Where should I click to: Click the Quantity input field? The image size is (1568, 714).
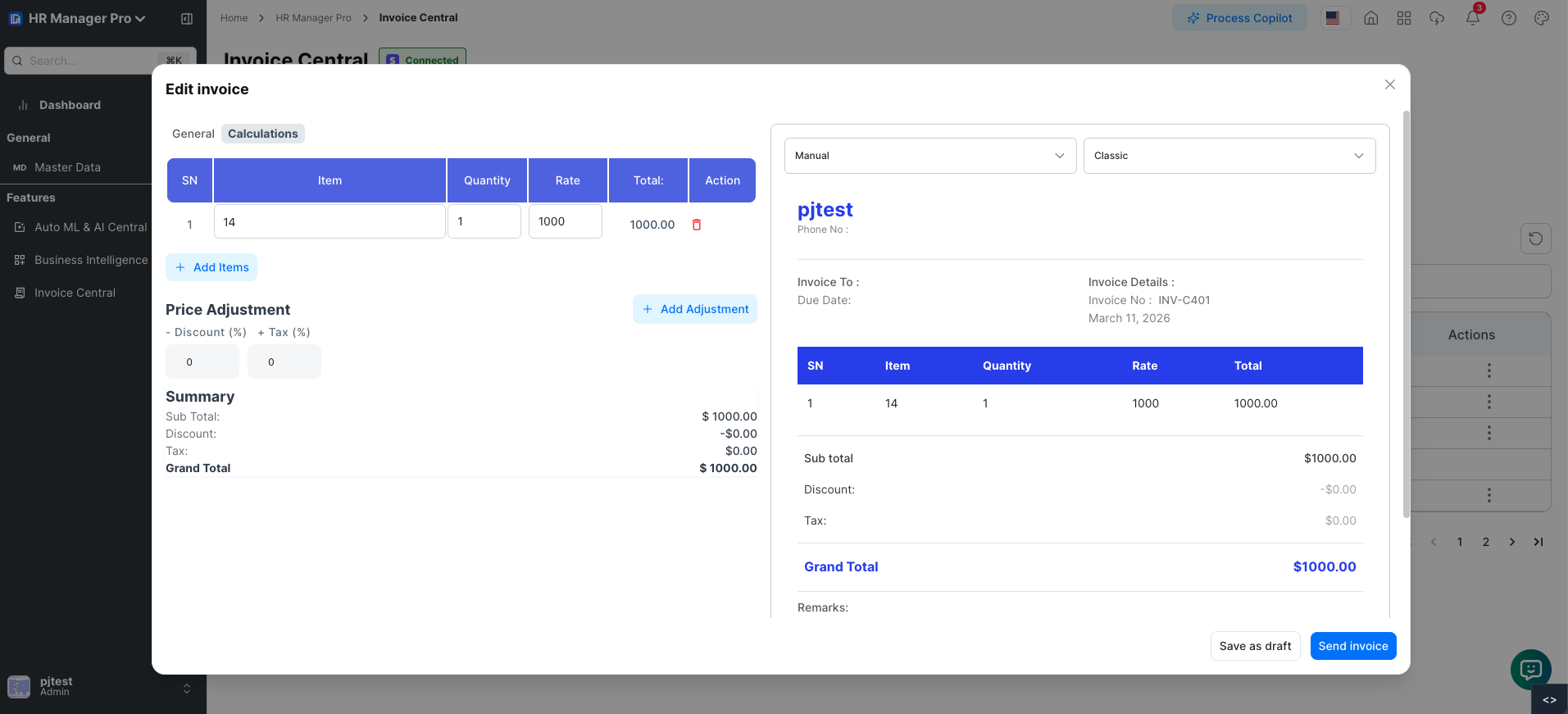tap(484, 221)
